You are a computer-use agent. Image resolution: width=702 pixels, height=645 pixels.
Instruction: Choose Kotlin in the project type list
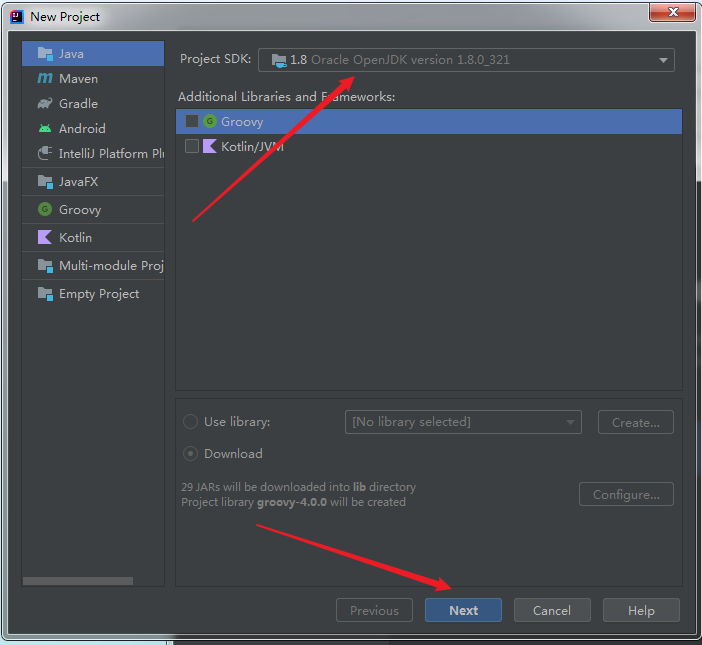tap(93, 237)
